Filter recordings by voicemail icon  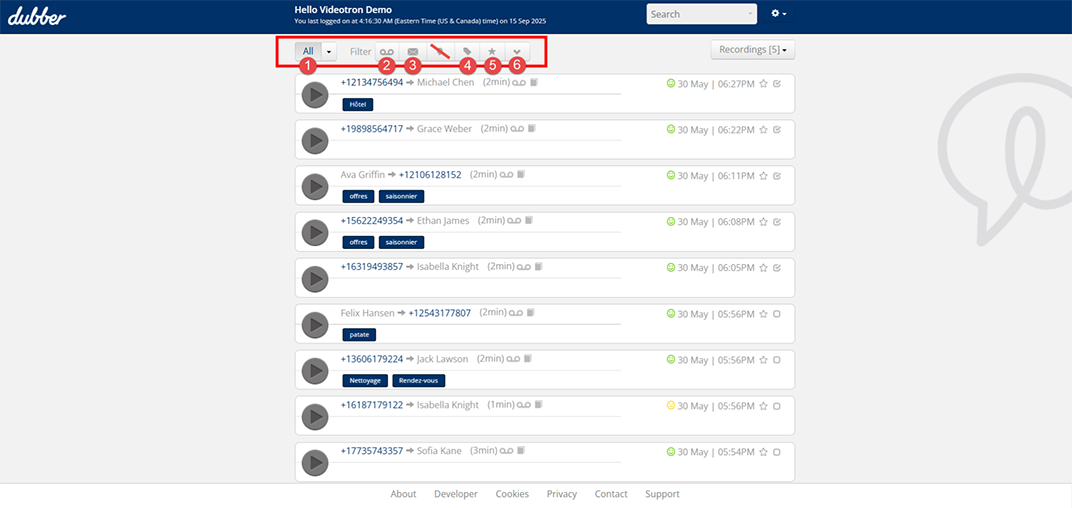tap(386, 51)
